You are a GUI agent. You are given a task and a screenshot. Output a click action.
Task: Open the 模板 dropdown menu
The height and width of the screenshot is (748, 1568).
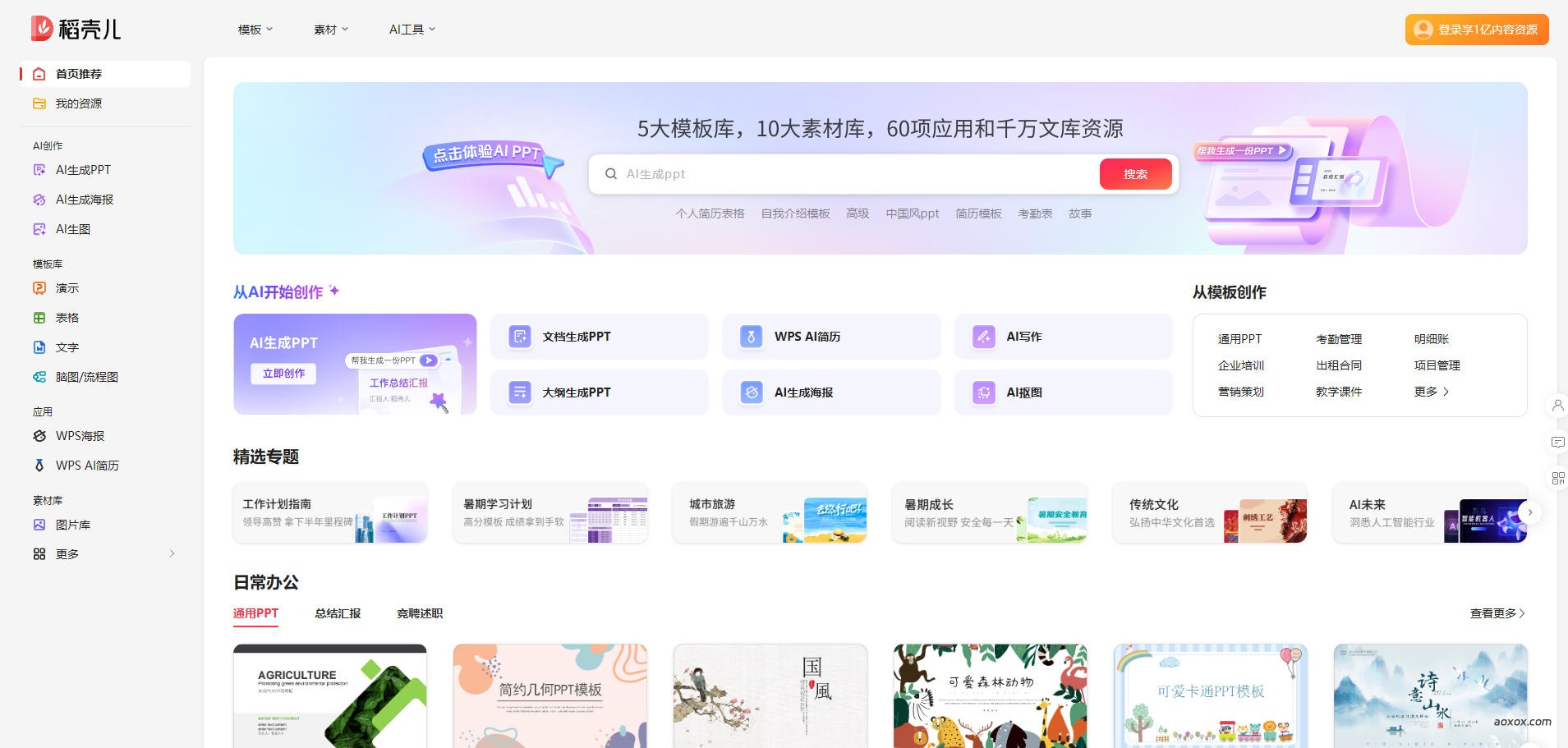(254, 29)
